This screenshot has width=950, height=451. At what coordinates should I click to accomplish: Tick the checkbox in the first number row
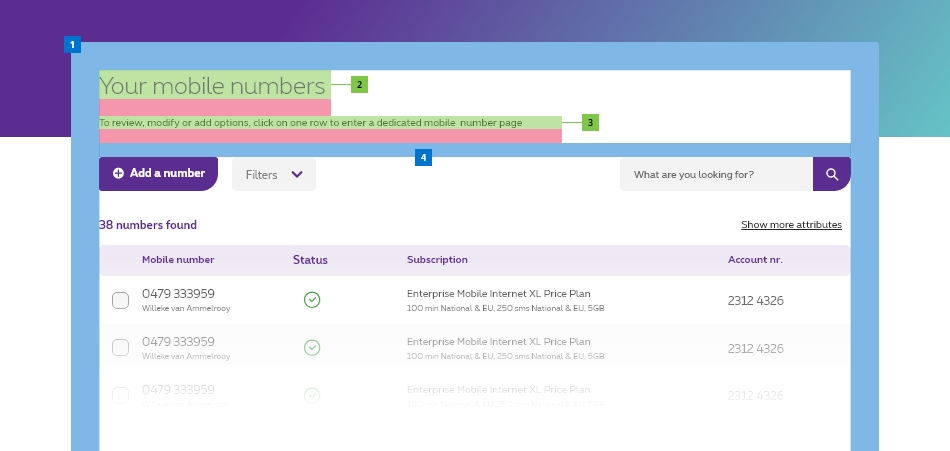pyautogui.click(x=121, y=300)
